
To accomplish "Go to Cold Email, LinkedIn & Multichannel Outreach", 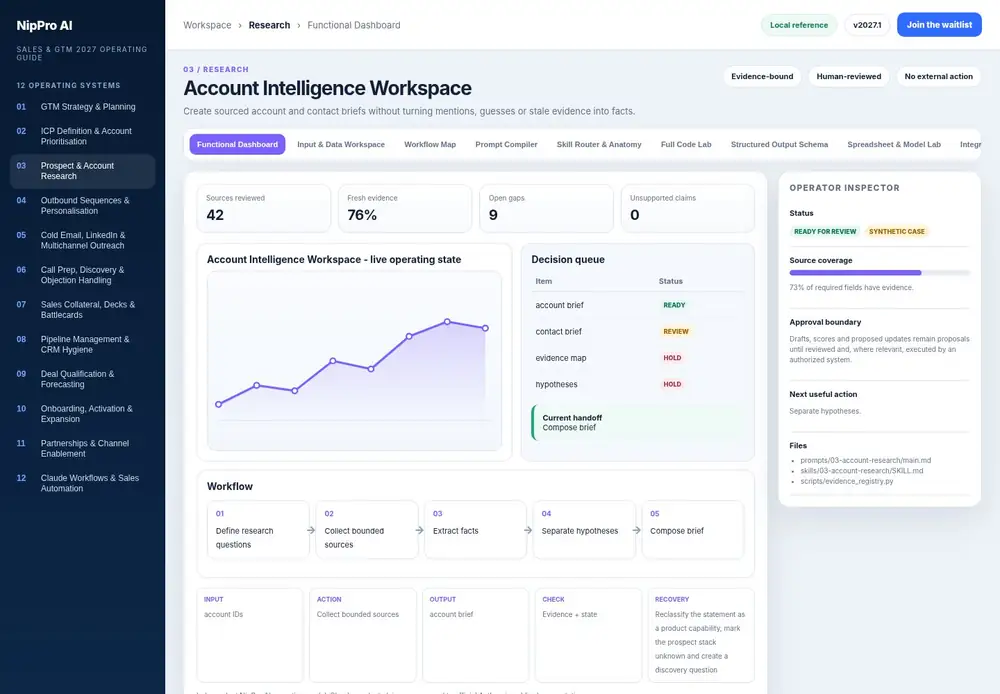I will coord(82,240).
